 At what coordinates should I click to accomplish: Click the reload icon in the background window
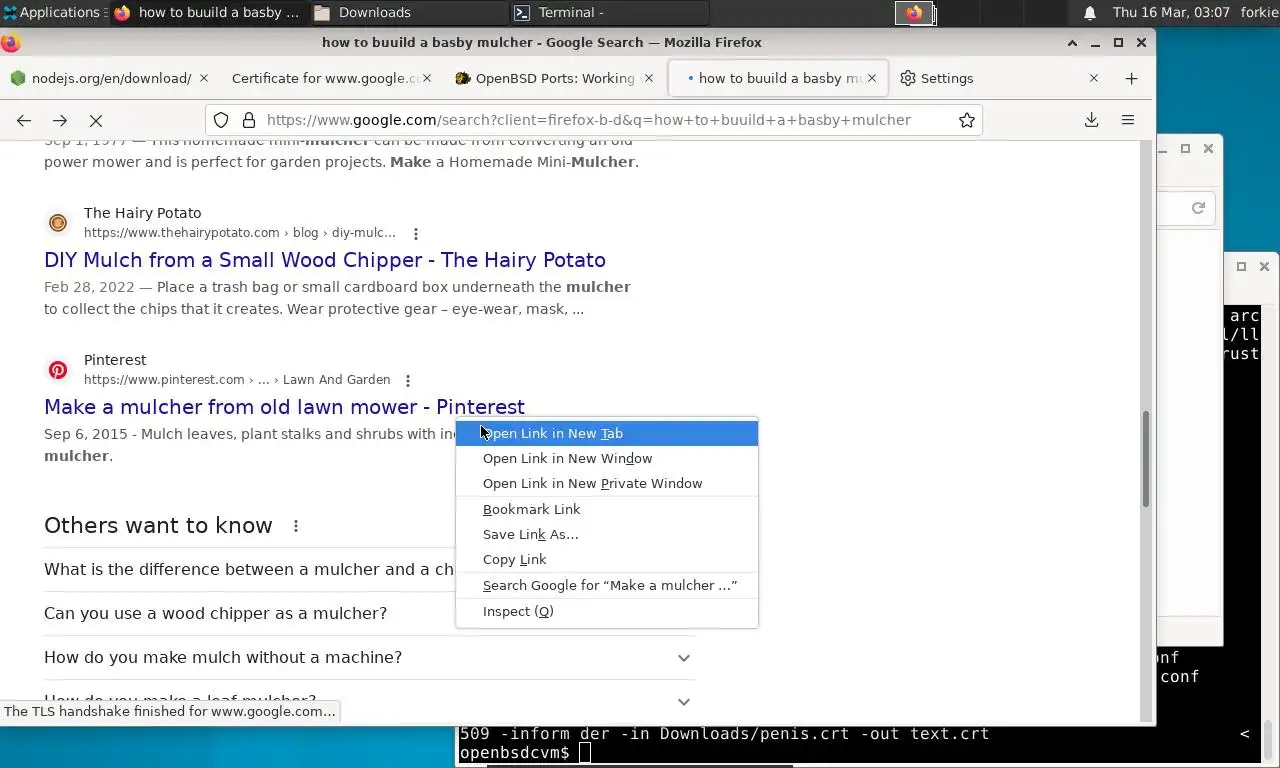click(1198, 208)
